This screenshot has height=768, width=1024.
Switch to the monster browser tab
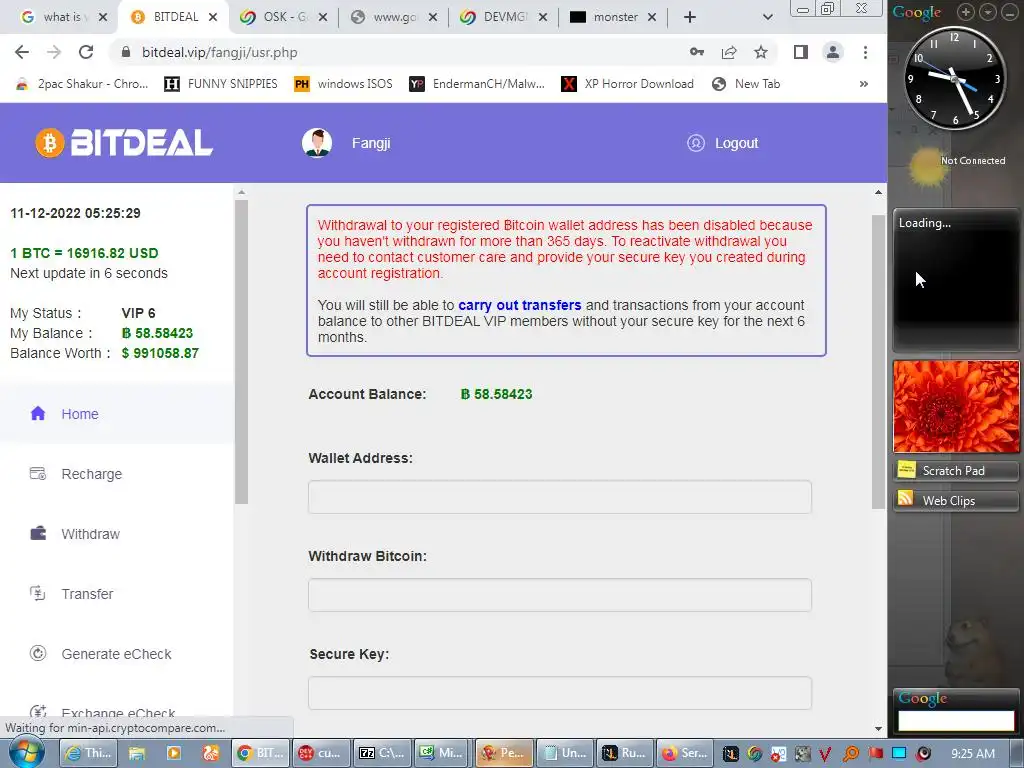tap(614, 17)
